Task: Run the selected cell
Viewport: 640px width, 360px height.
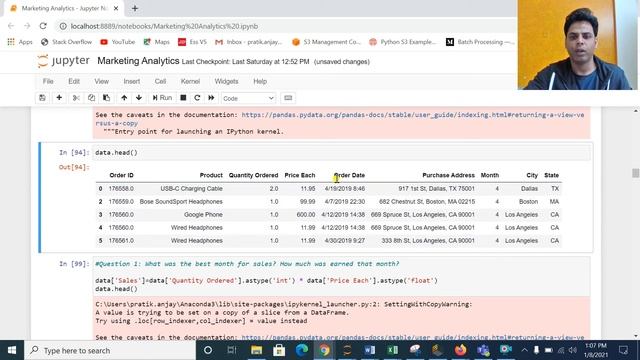Action: [162, 98]
